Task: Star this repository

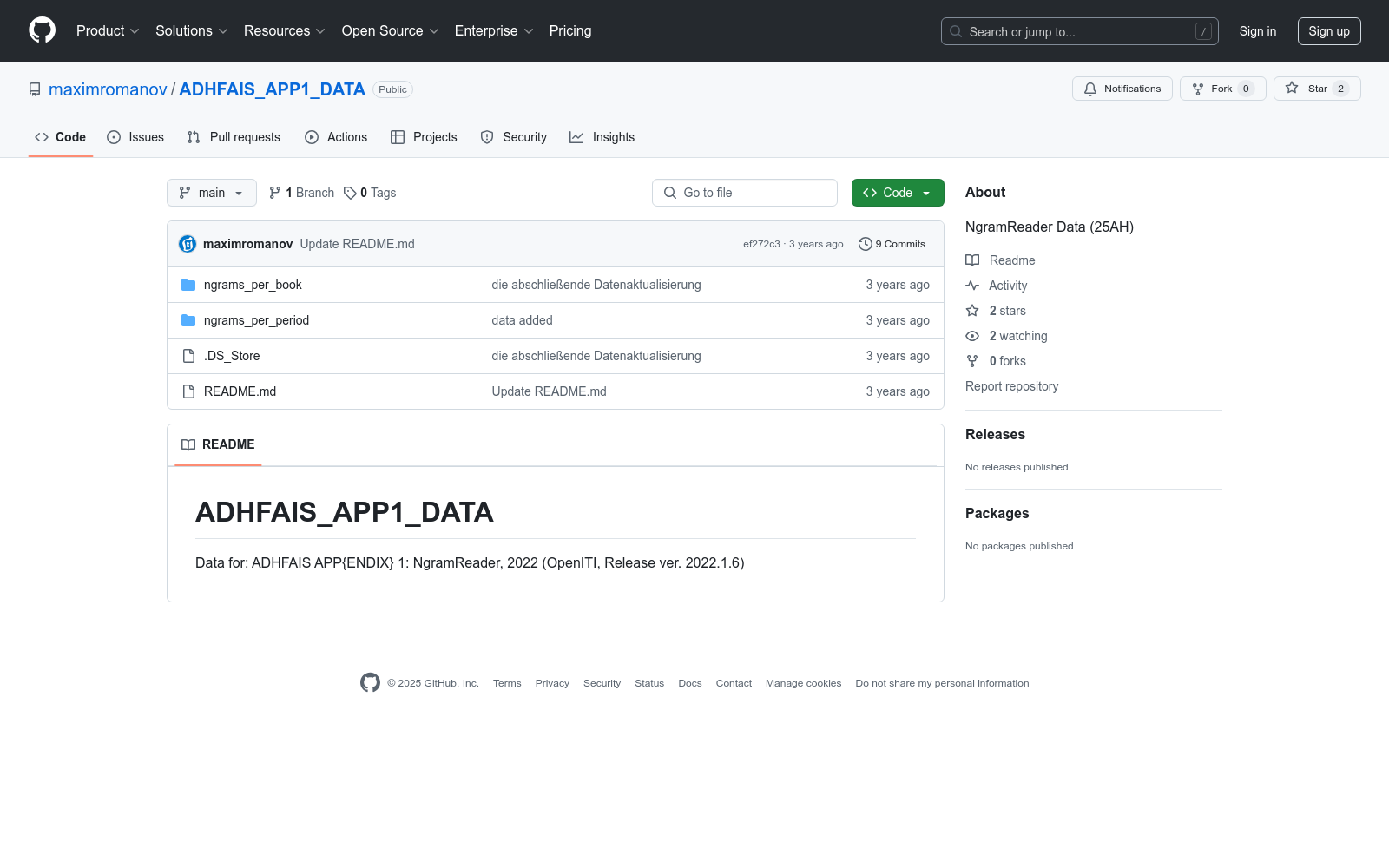Action: click(x=1317, y=89)
